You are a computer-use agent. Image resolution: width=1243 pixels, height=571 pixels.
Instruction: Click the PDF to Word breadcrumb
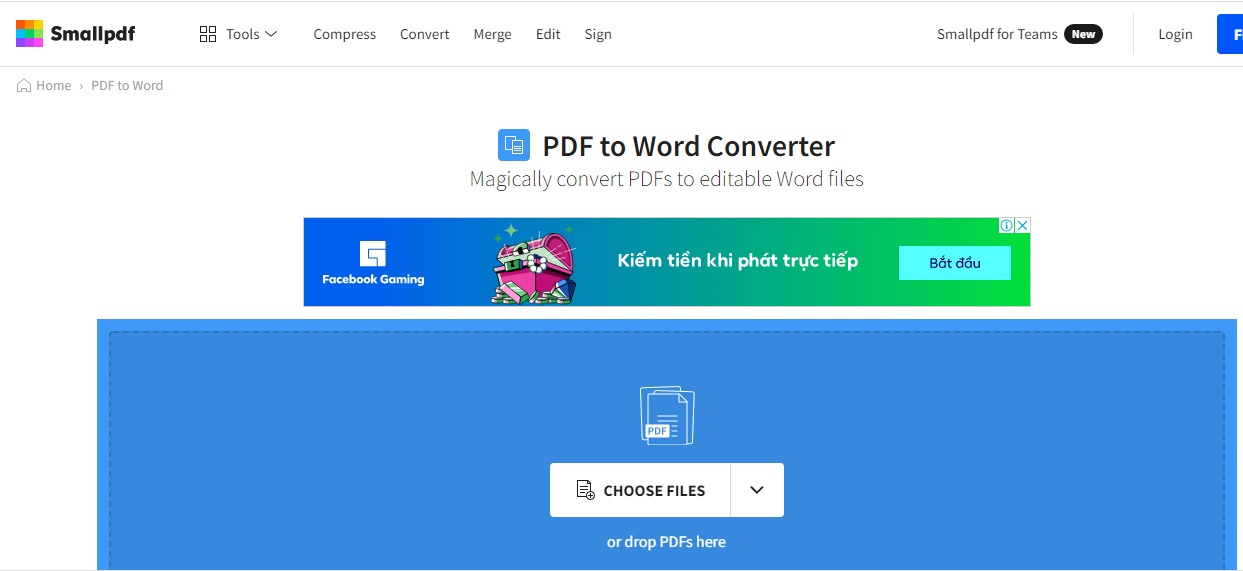click(127, 85)
